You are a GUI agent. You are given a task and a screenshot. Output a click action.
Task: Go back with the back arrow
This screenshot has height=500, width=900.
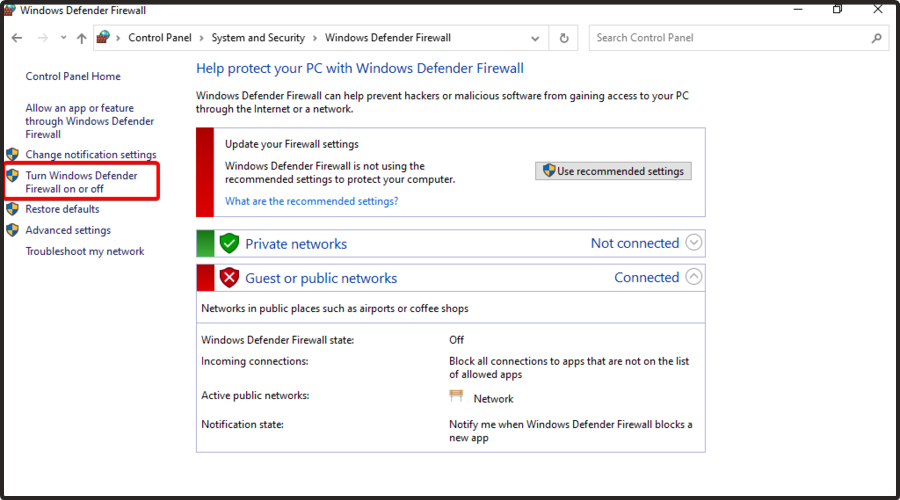pos(17,38)
